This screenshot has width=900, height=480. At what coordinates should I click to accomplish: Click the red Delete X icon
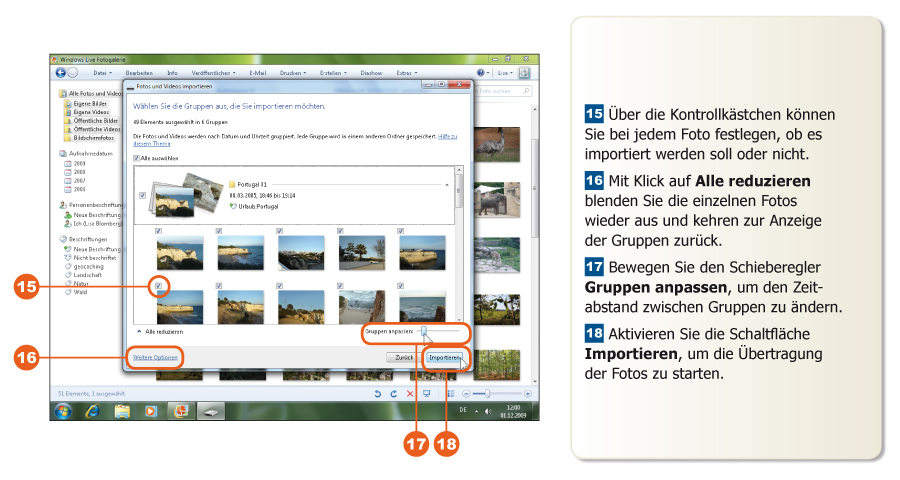pyautogui.click(x=409, y=394)
